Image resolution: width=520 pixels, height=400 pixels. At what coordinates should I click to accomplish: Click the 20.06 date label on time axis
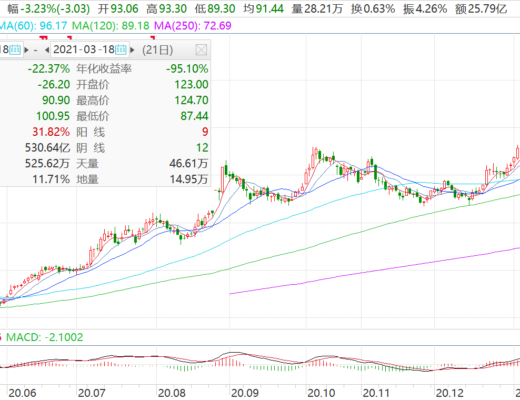(22, 393)
